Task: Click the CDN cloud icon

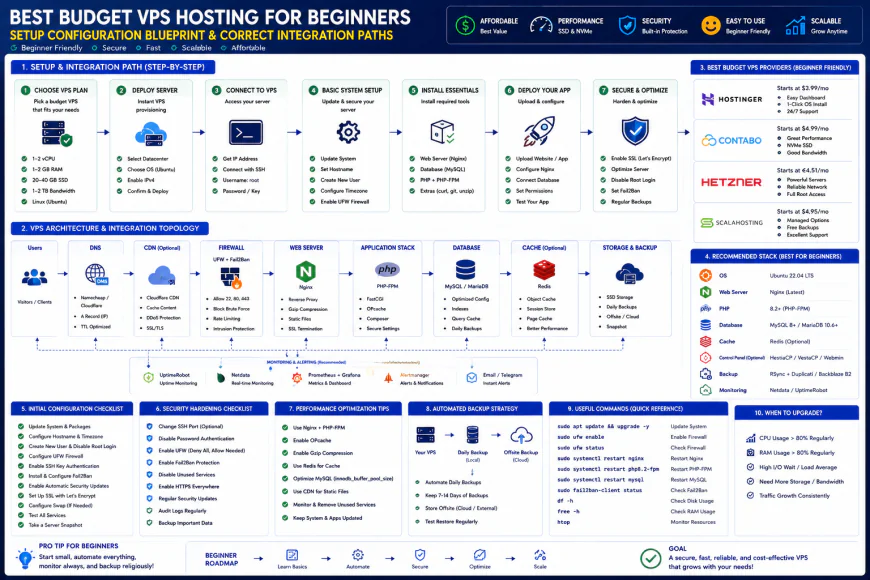Action: (162, 275)
